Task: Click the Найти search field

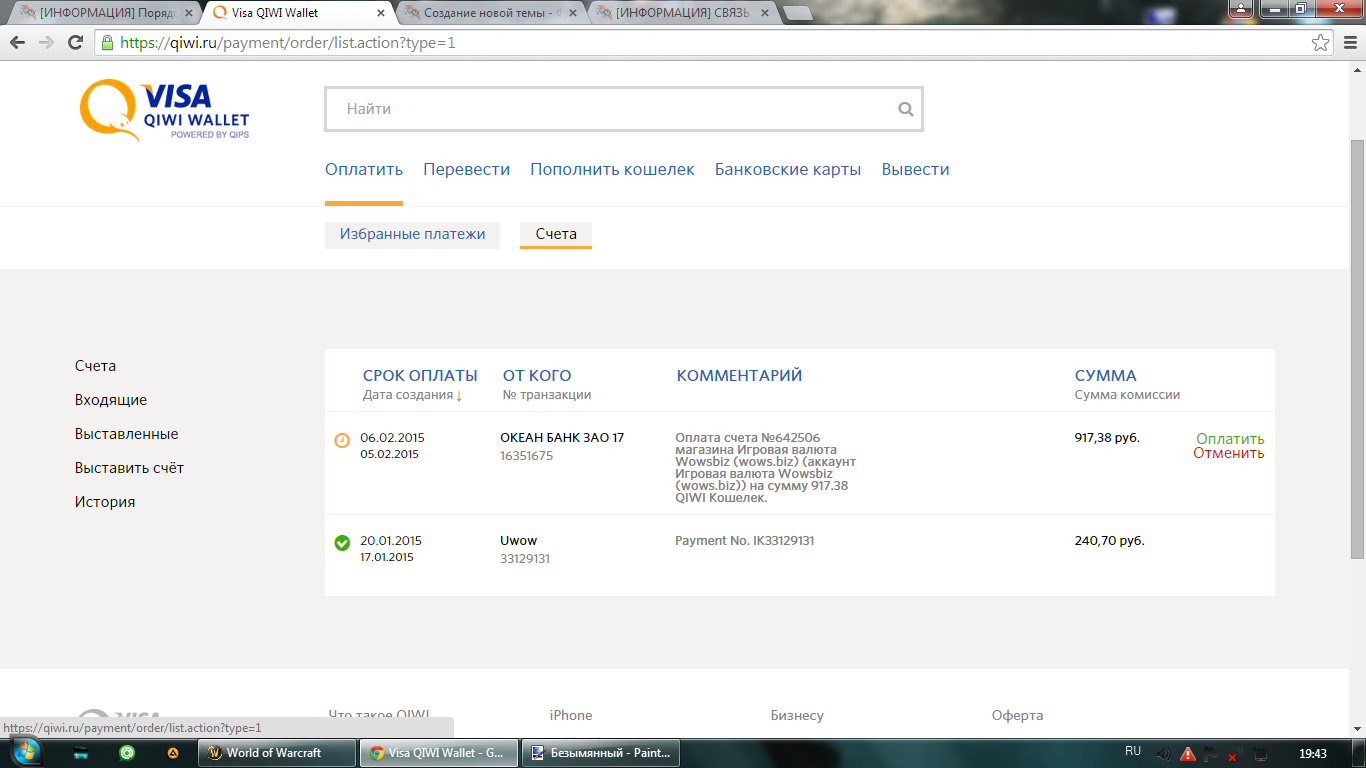Action: click(x=610, y=109)
